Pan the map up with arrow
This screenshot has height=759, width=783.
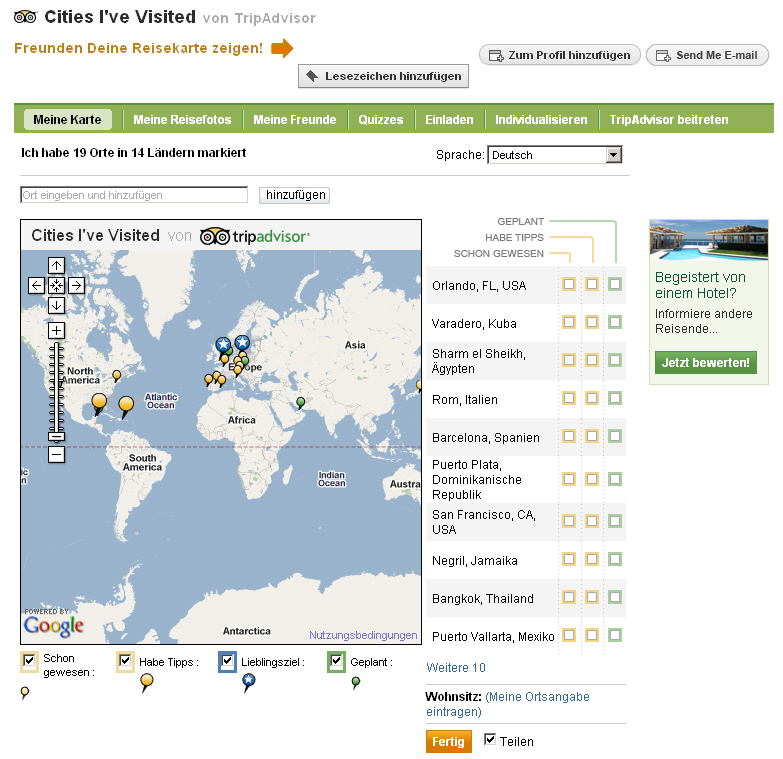click(56, 266)
